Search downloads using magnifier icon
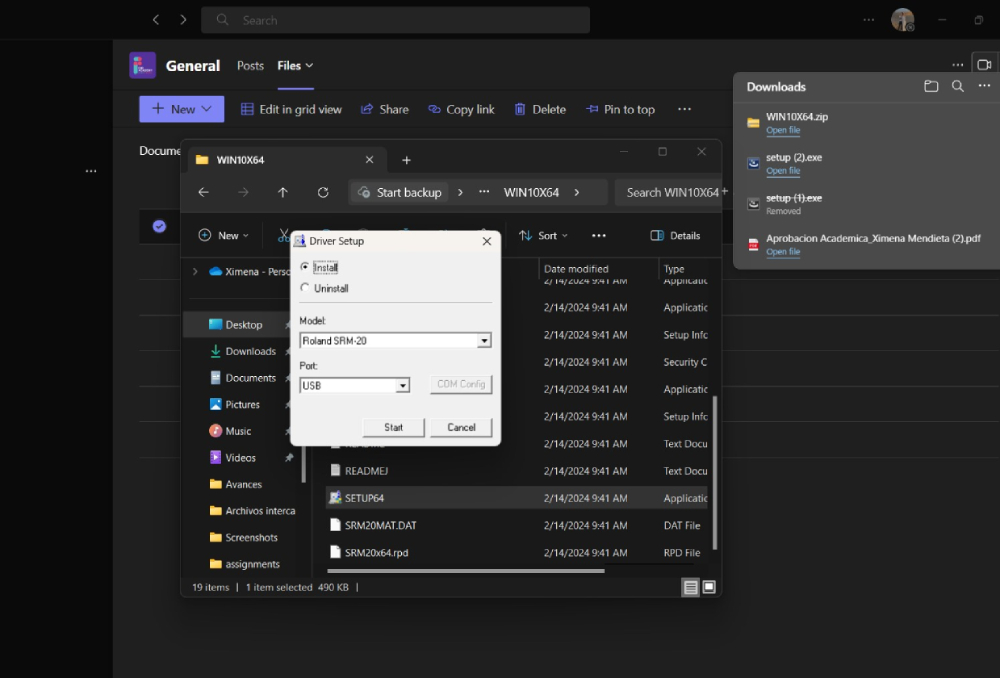Viewport: 1000px width, 678px height. pos(957,86)
